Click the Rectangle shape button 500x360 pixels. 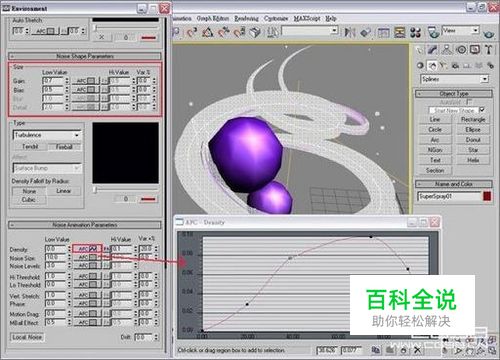(473, 119)
